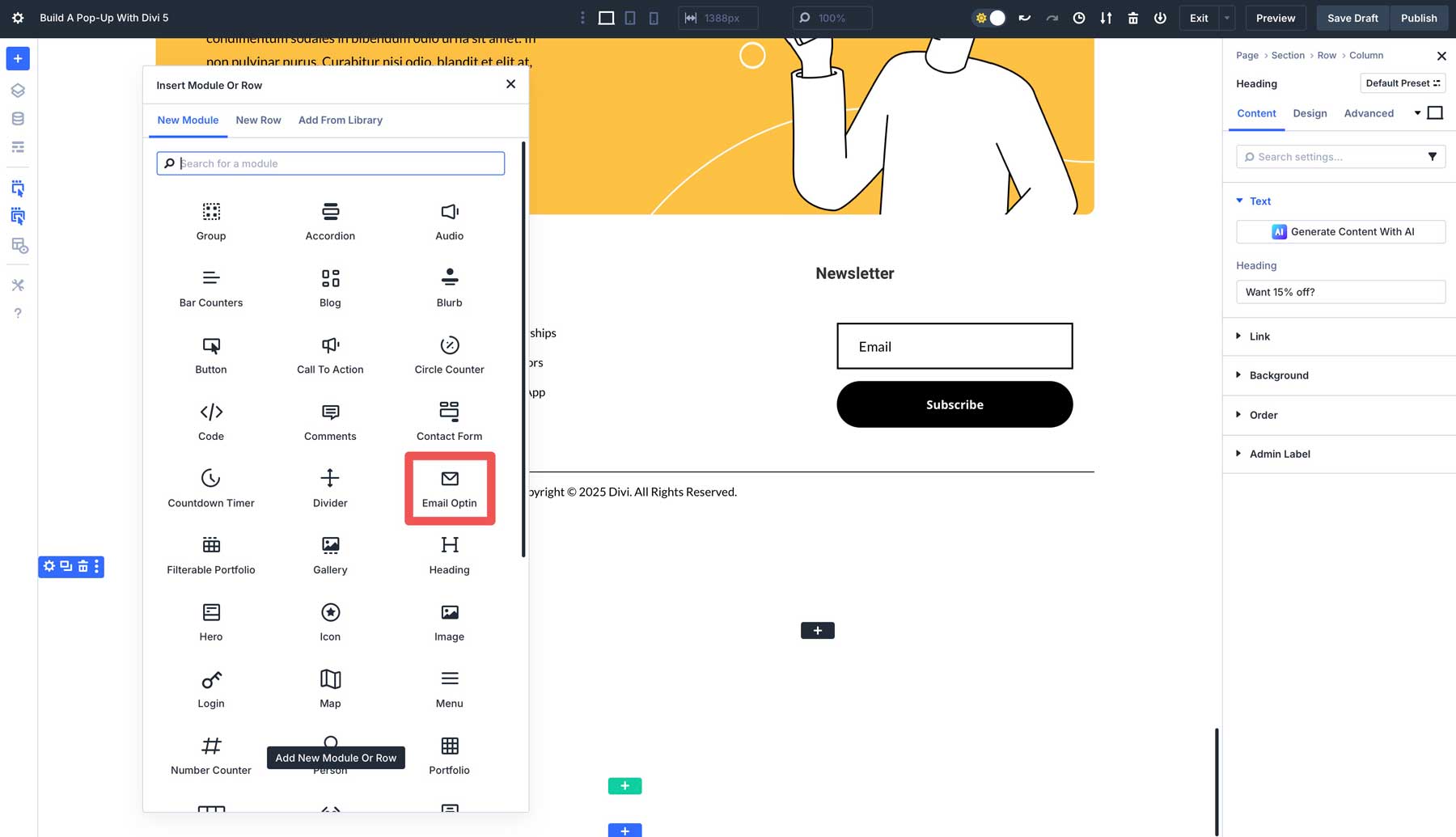Open the Layers panel from left sidebar
The height and width of the screenshot is (837, 1456).
click(x=17, y=90)
